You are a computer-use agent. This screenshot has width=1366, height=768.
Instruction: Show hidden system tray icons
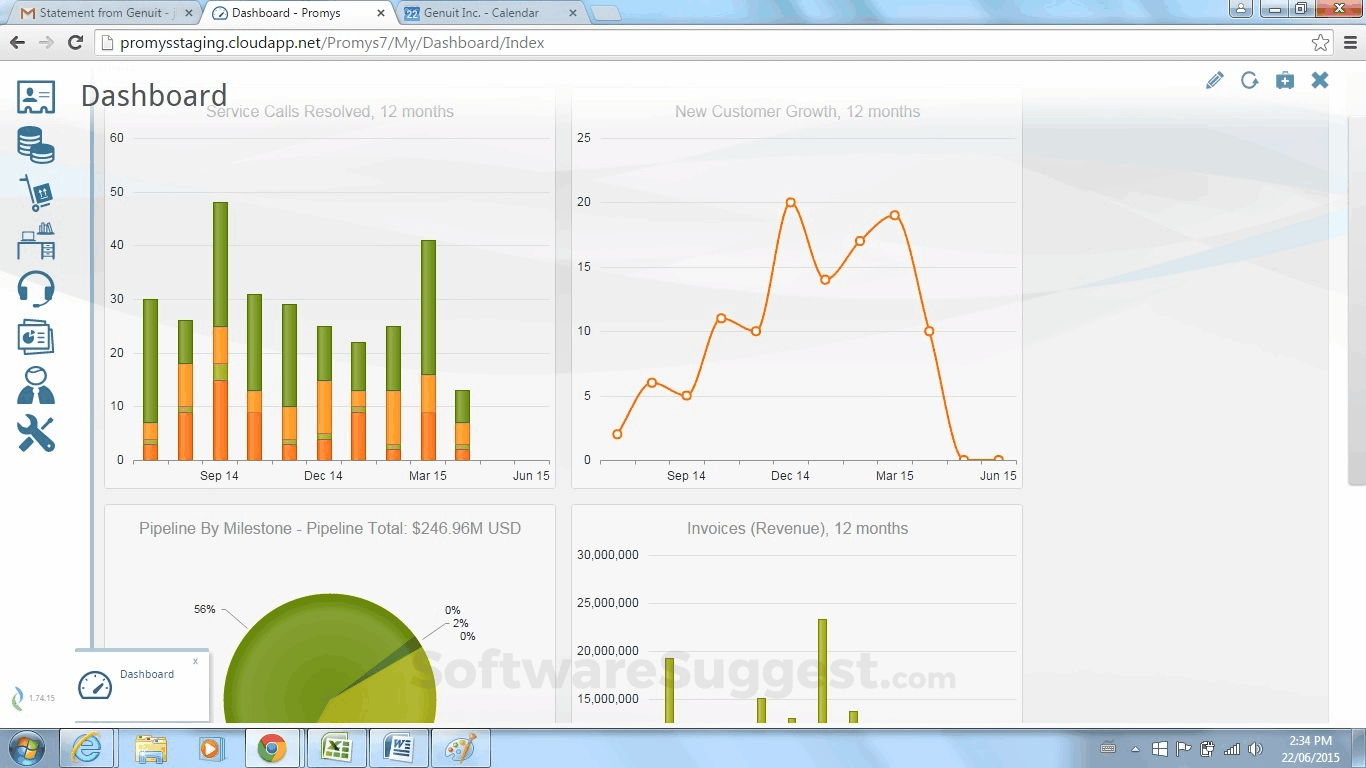pyautogui.click(x=1135, y=749)
